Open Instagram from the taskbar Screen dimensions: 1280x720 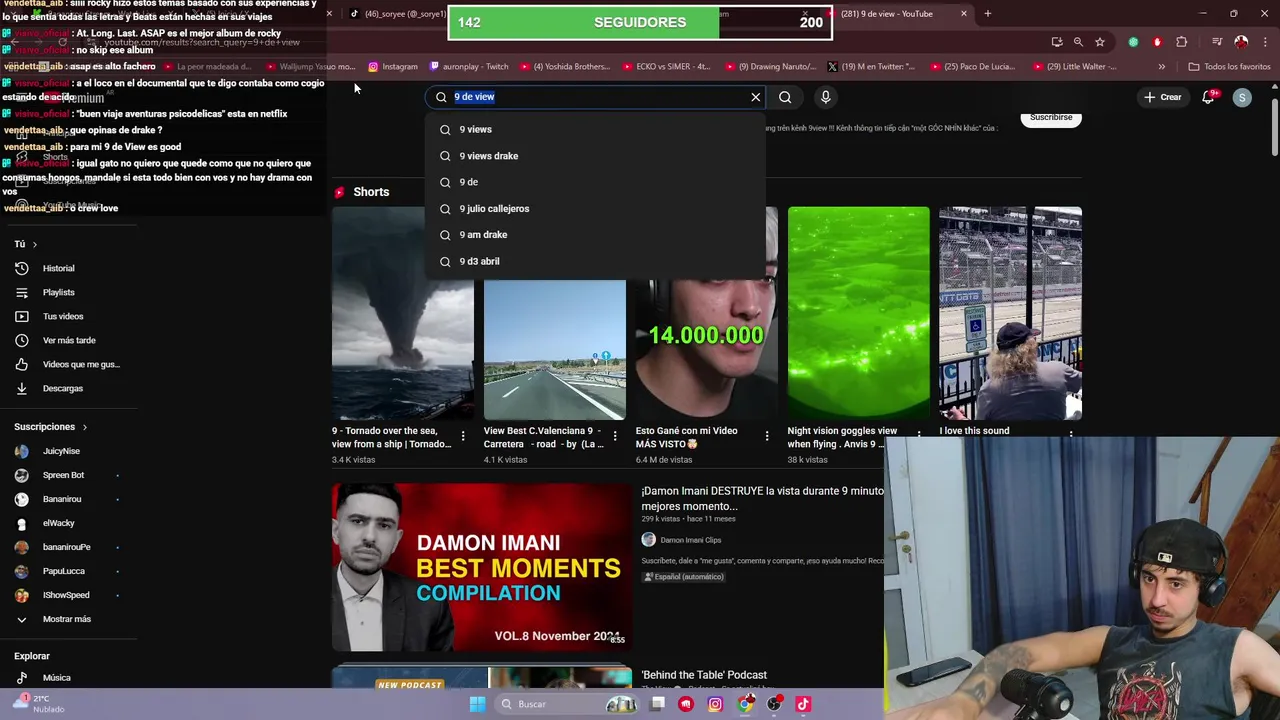click(715, 704)
